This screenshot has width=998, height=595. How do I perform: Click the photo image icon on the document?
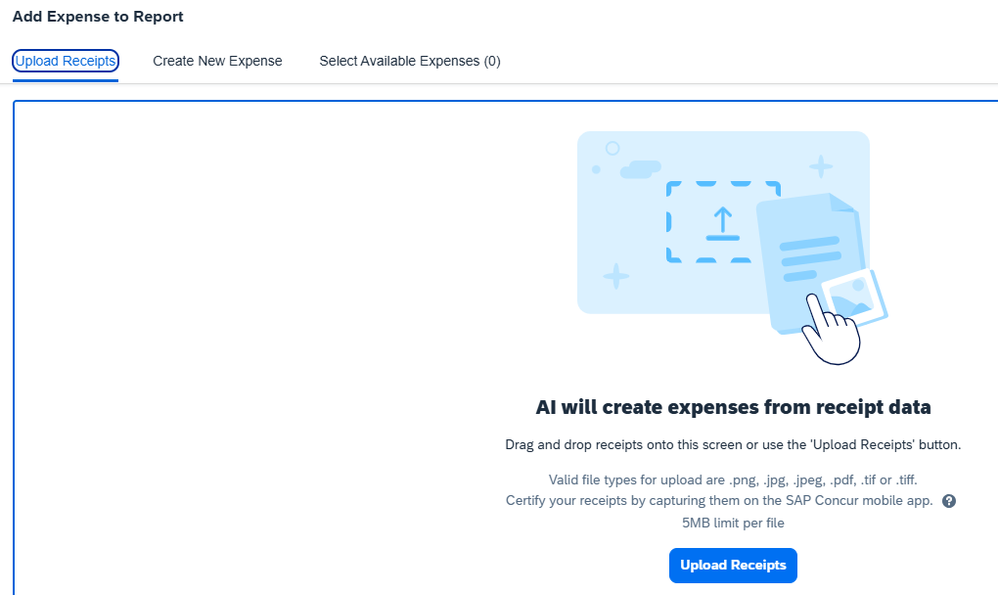854,298
